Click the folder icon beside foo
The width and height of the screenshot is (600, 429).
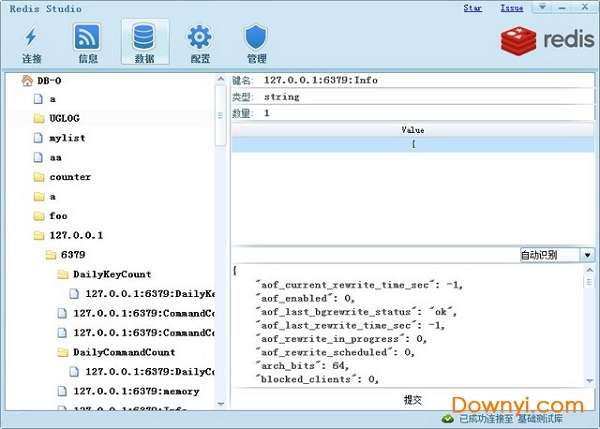click(x=39, y=216)
